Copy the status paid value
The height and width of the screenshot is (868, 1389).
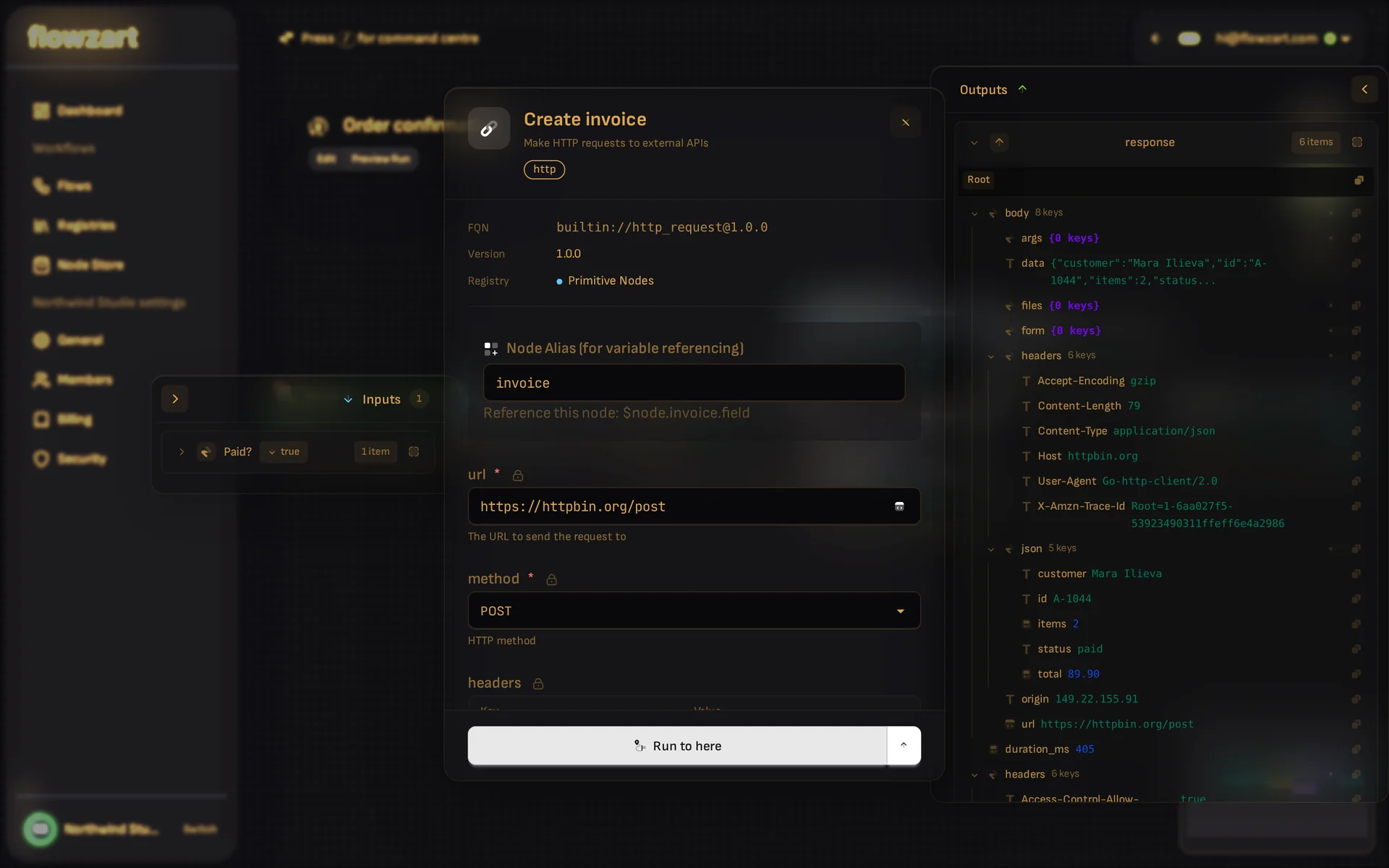click(x=1356, y=649)
